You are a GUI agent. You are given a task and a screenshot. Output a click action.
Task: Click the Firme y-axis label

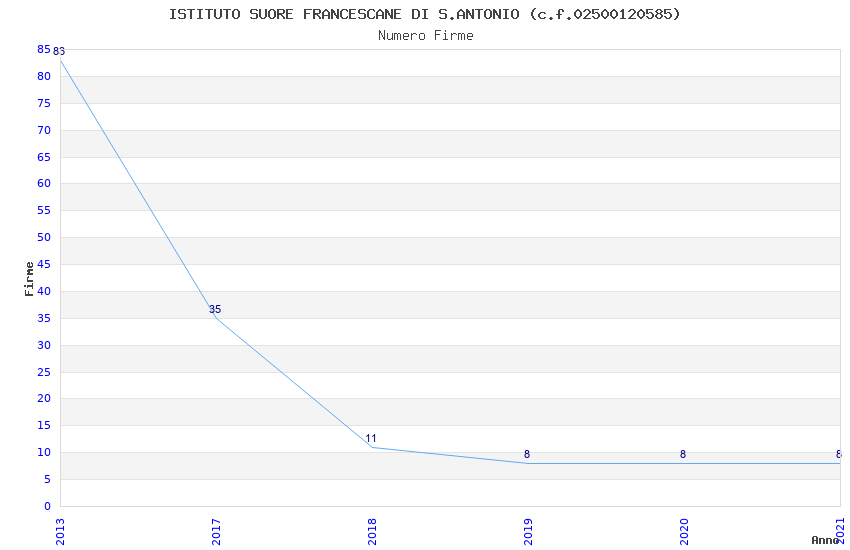(x=29, y=279)
